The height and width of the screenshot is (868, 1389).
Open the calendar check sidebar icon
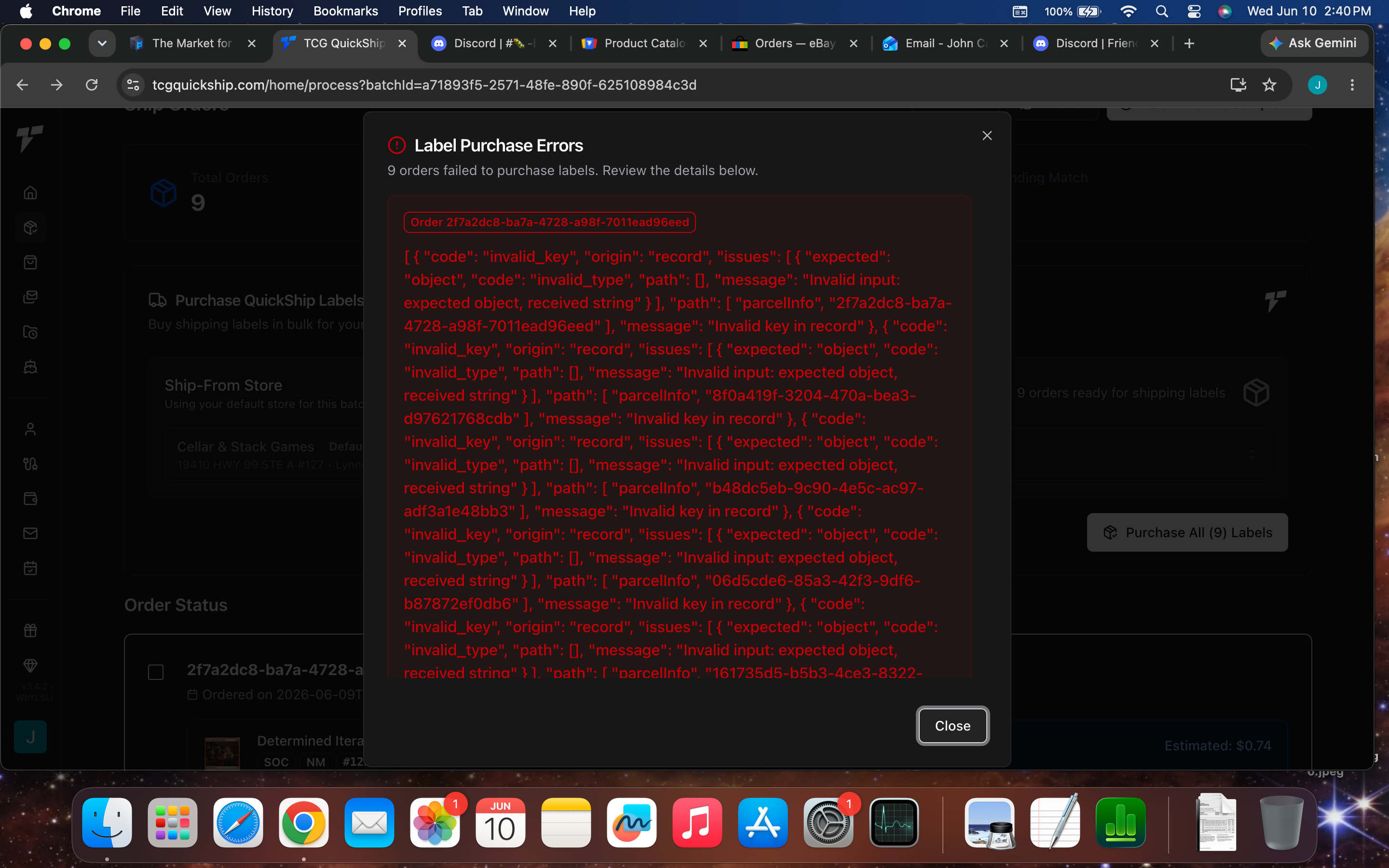(30, 568)
